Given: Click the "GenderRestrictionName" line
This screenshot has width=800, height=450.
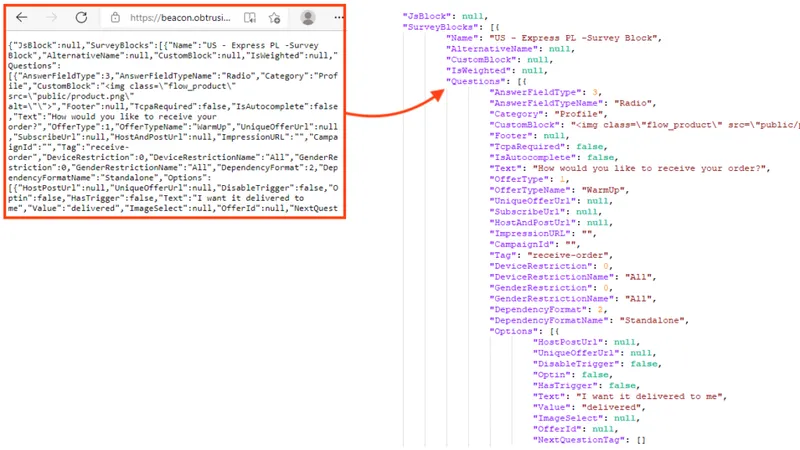Looking at the screenshot, I should tap(573, 298).
